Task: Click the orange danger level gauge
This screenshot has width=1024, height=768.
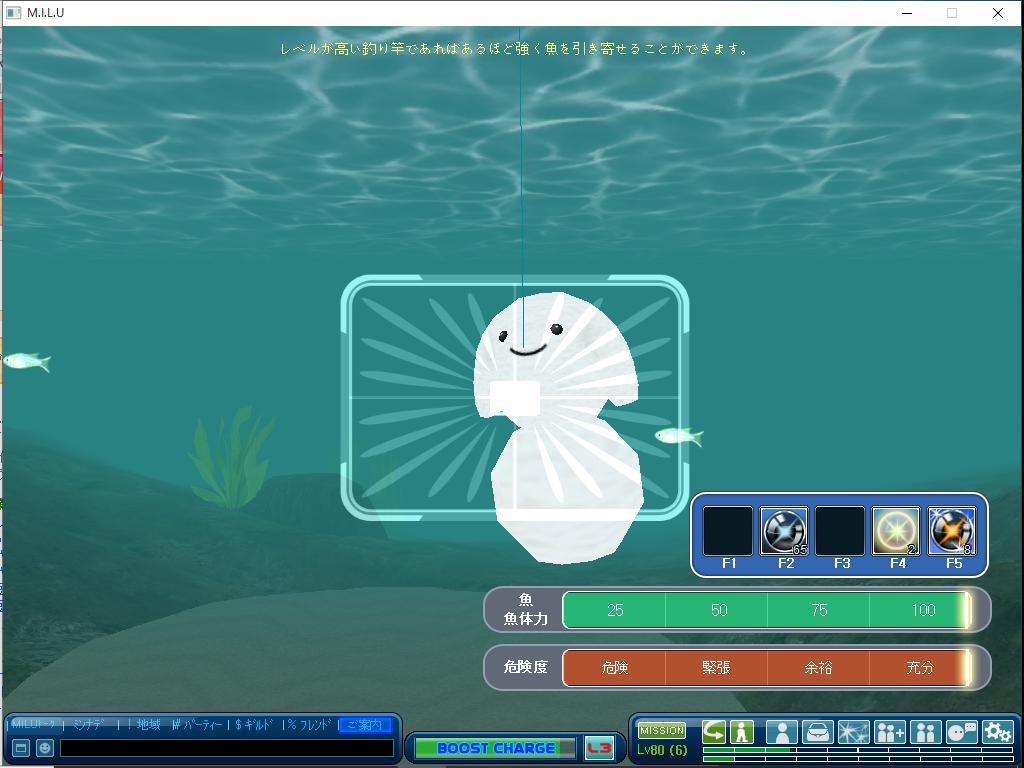Action: click(x=767, y=667)
